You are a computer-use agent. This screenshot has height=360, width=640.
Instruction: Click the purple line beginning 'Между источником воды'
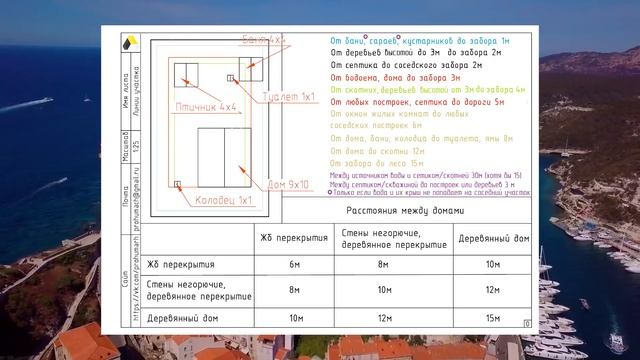click(426, 176)
